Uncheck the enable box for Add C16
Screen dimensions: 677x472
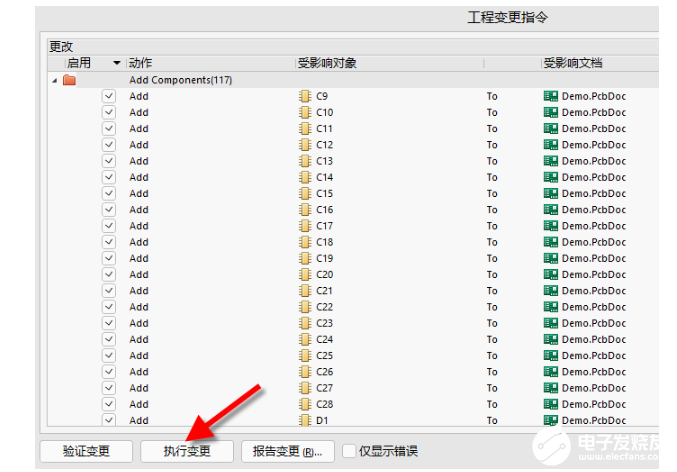tap(109, 209)
